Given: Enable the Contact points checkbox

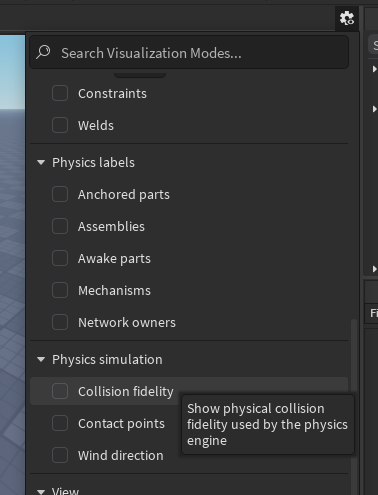Looking at the screenshot, I should point(60,423).
